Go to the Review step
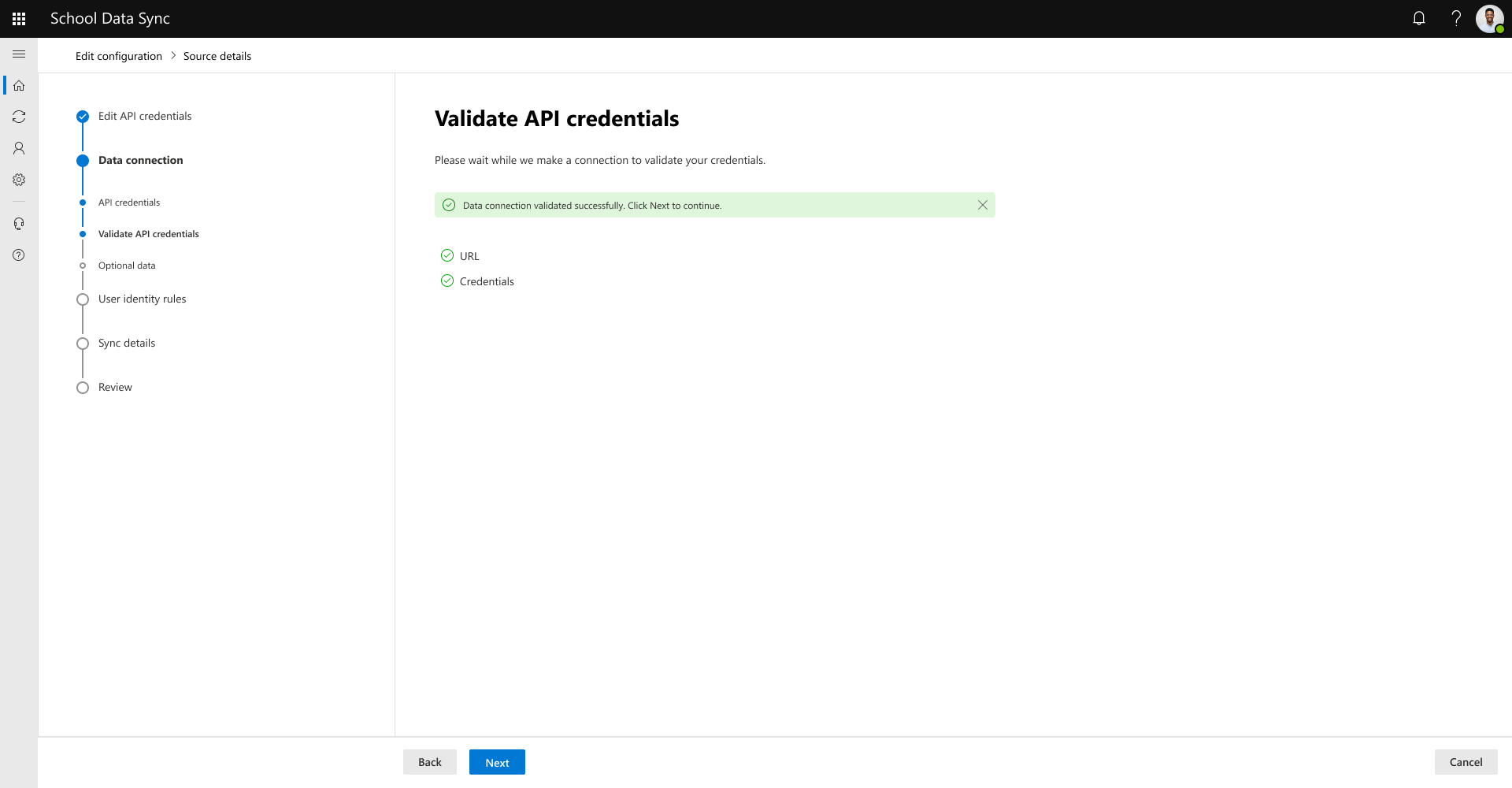The height and width of the screenshot is (788, 1512). pos(115,387)
